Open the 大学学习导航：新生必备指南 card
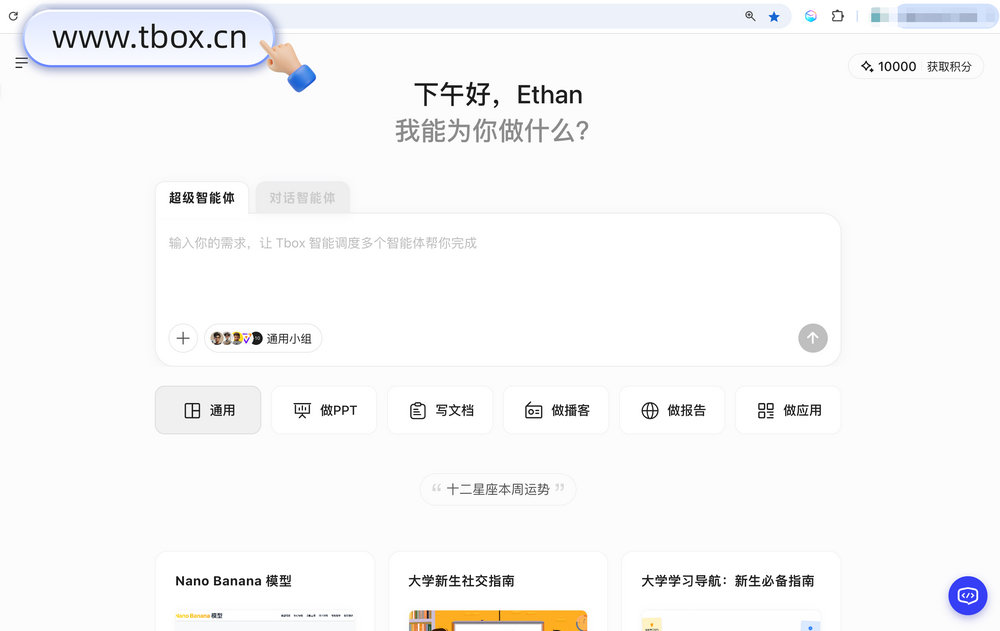This screenshot has height=631, width=1000. click(x=731, y=591)
